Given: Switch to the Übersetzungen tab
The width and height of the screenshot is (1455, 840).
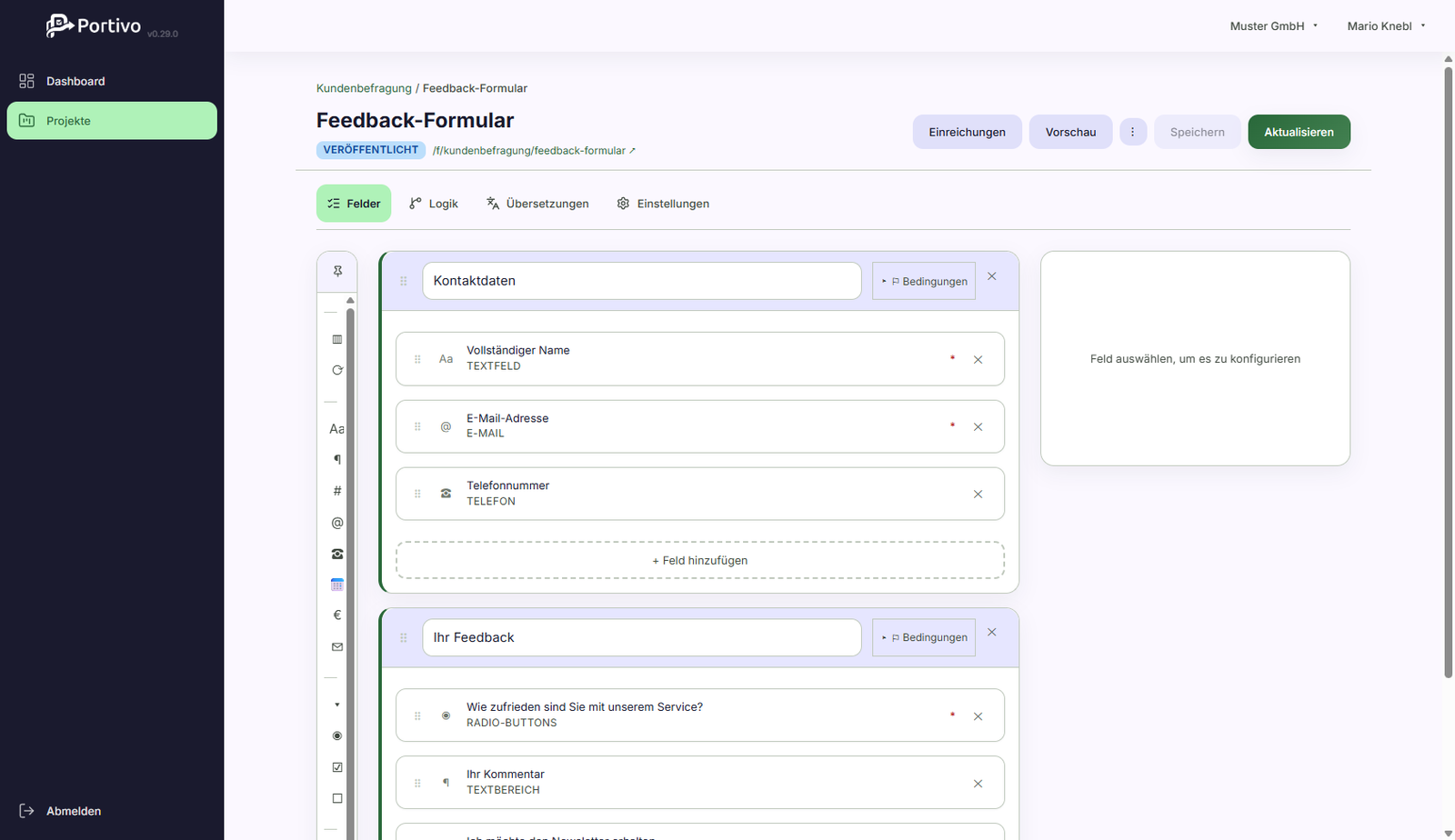Looking at the screenshot, I should click(537, 204).
